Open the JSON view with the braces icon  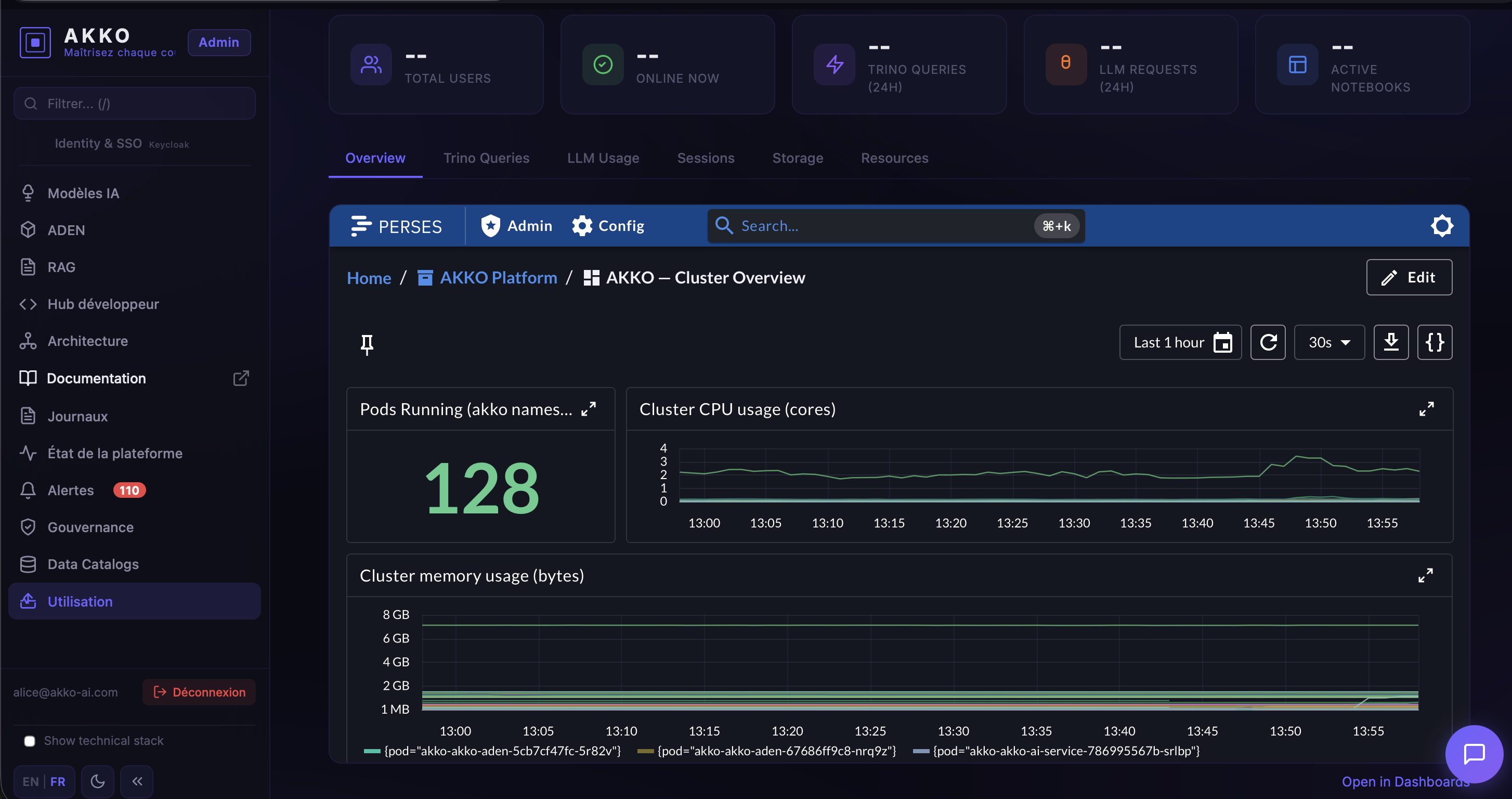(x=1435, y=342)
